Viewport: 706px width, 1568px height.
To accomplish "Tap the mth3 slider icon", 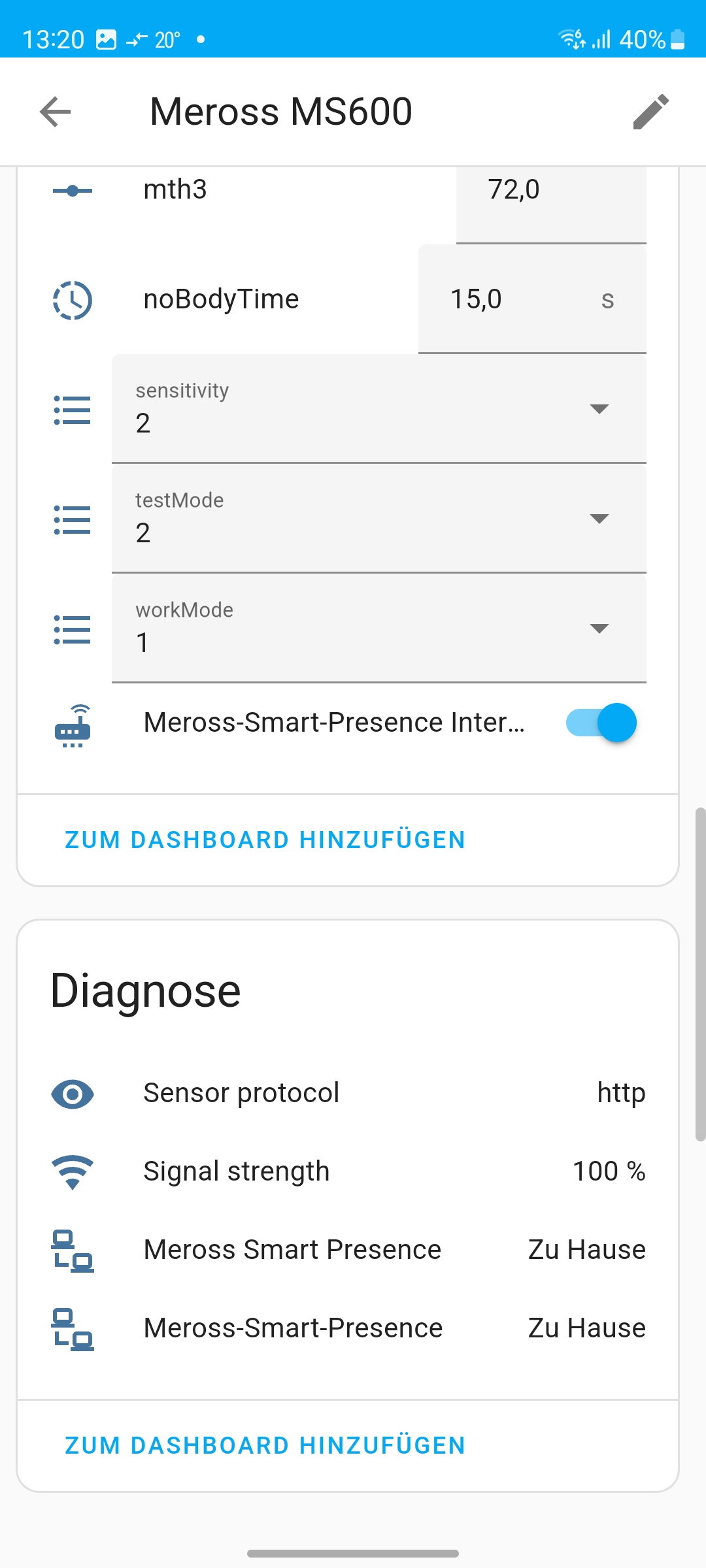I will coord(73,191).
